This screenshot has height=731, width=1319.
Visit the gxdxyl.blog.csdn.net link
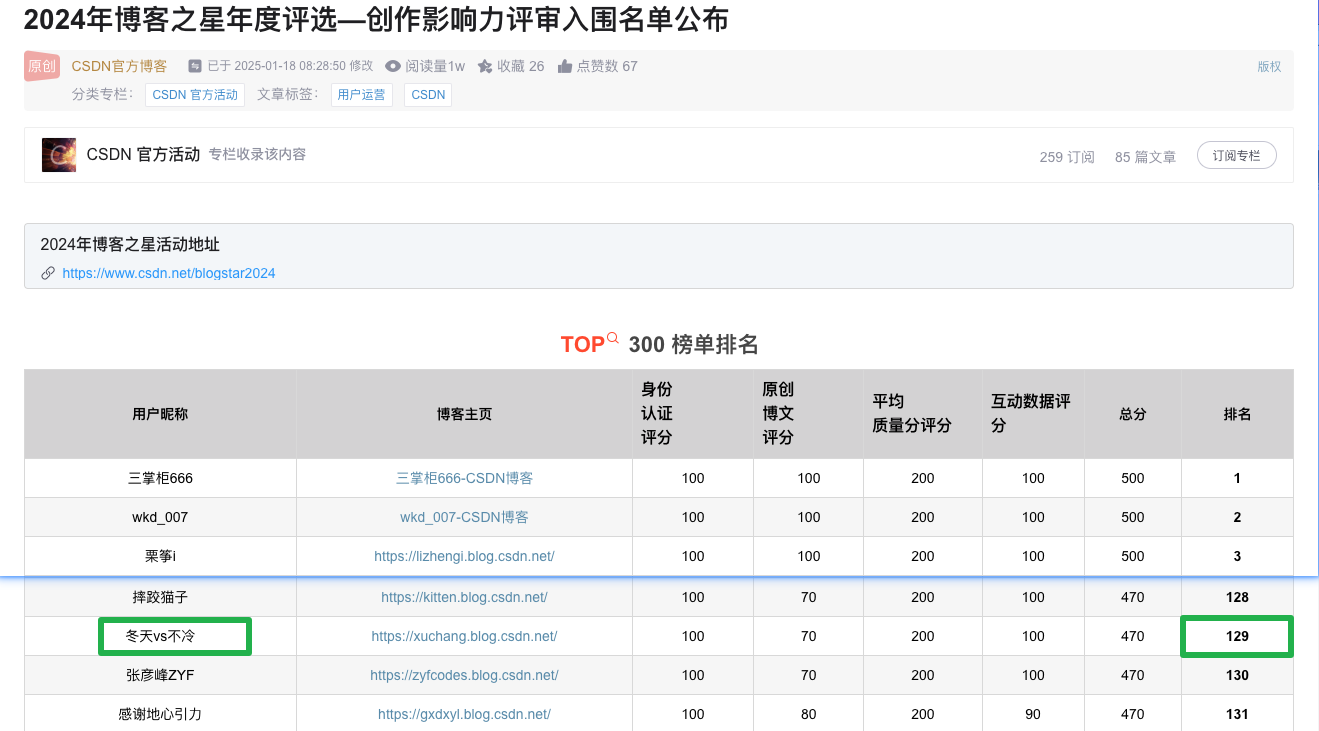pyautogui.click(x=465, y=714)
